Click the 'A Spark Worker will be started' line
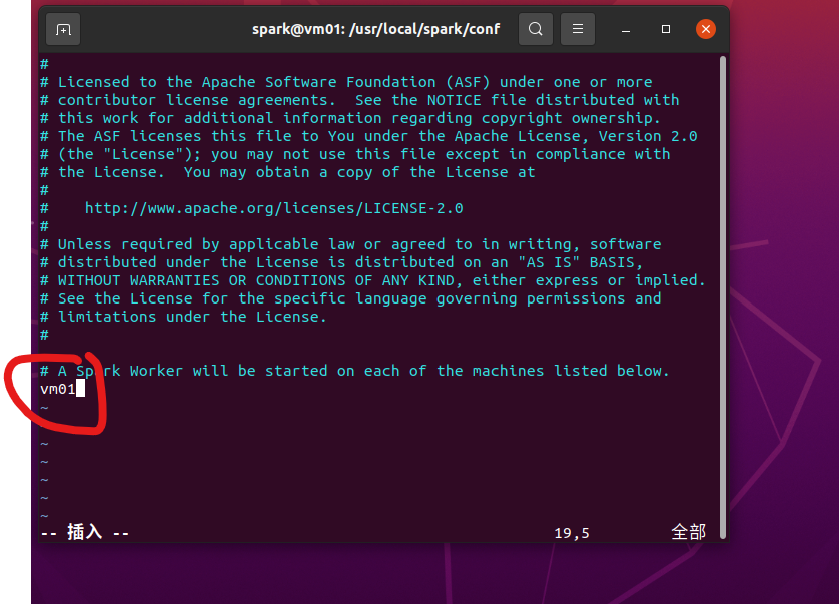This screenshot has height=604, width=840. point(355,371)
